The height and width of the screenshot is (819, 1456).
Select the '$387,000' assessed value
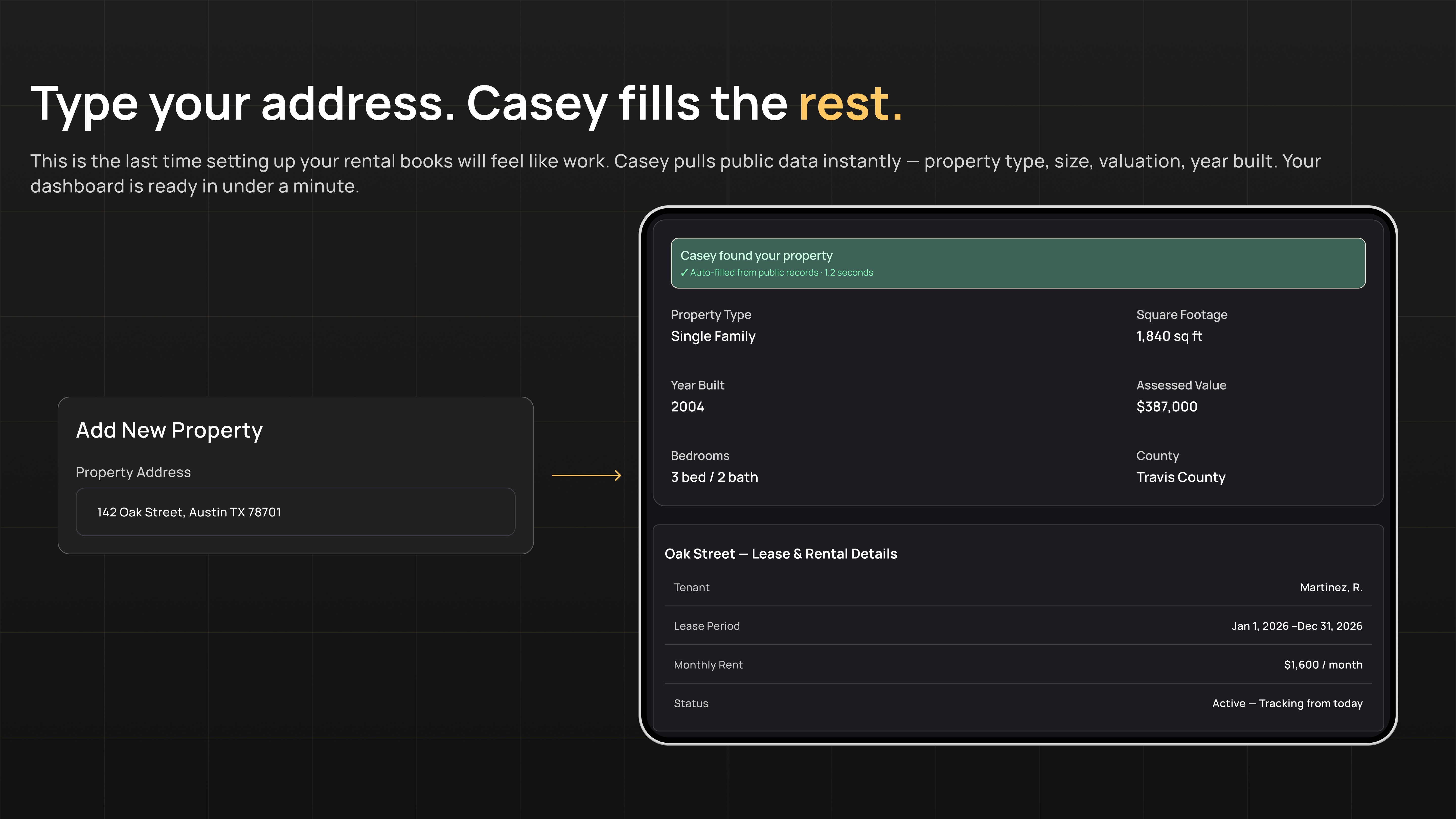pyautogui.click(x=1167, y=406)
